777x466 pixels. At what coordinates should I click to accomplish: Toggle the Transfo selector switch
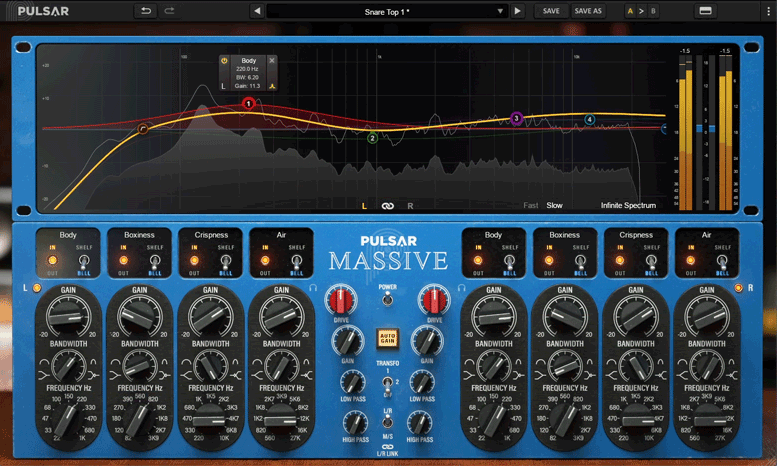click(387, 381)
